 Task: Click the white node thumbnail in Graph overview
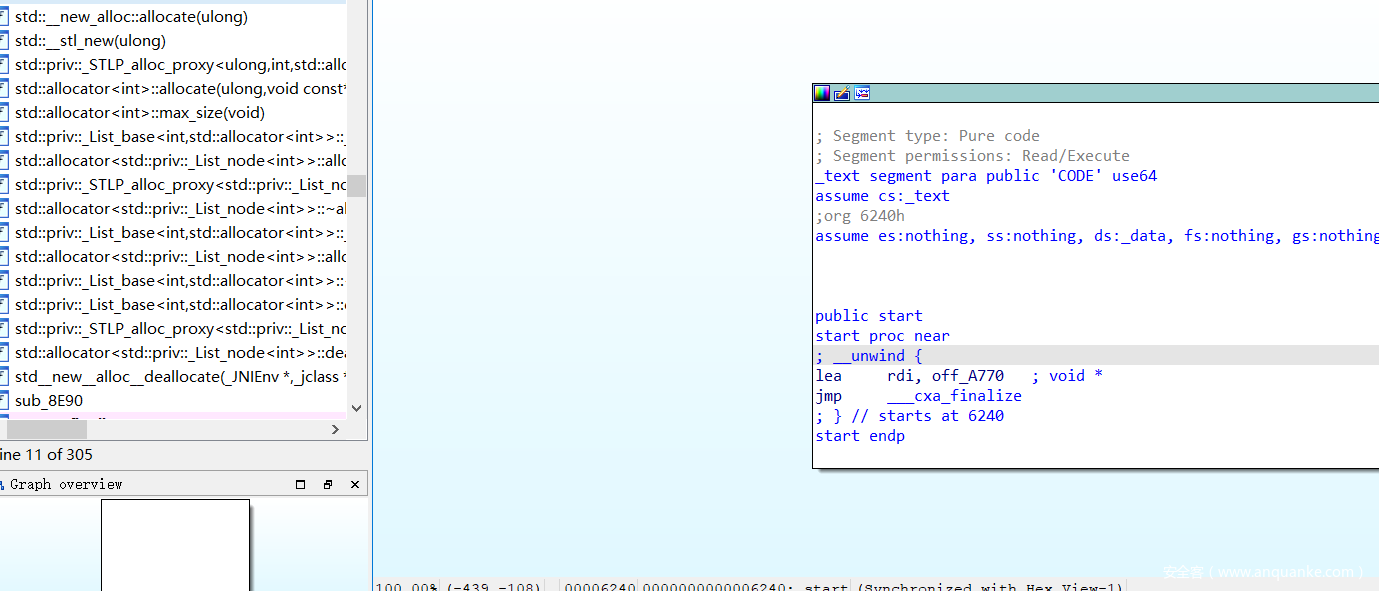[x=175, y=545]
